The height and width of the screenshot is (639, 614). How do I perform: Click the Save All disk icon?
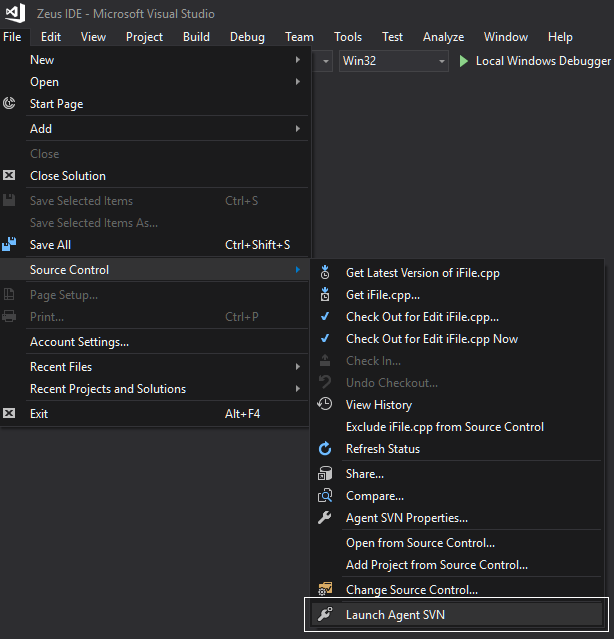pyautogui.click(x=9, y=244)
